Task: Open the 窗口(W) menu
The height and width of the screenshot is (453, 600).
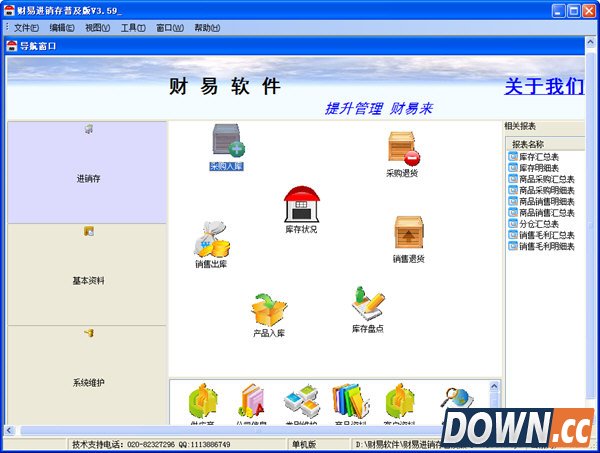Action: 170,28
